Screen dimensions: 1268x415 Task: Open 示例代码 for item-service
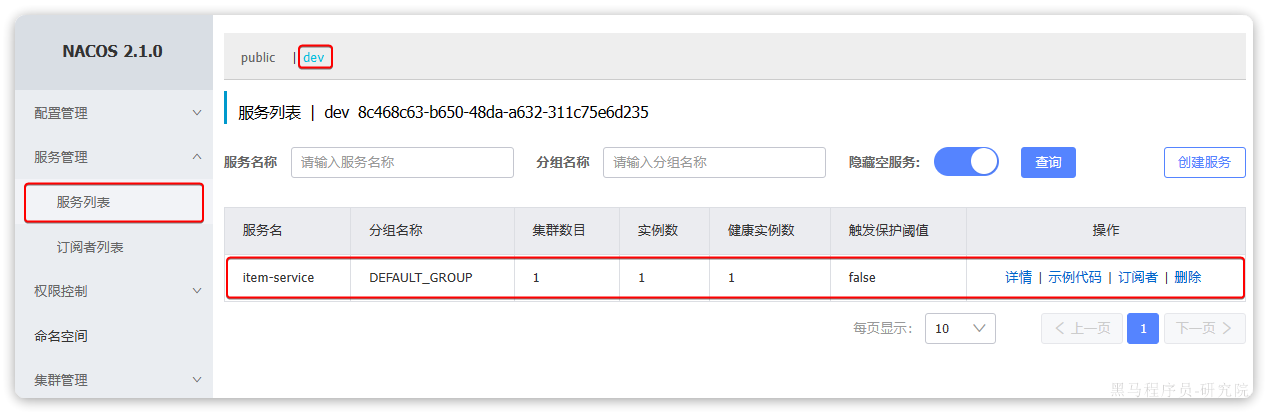click(x=1075, y=277)
